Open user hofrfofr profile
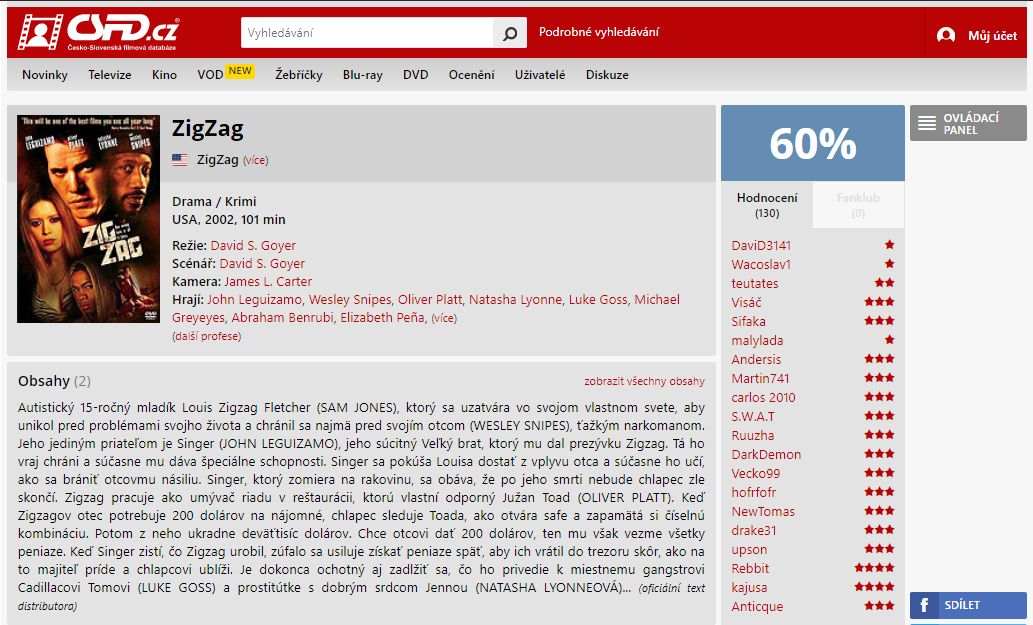Screen dimensions: 1033x625 pos(754,493)
